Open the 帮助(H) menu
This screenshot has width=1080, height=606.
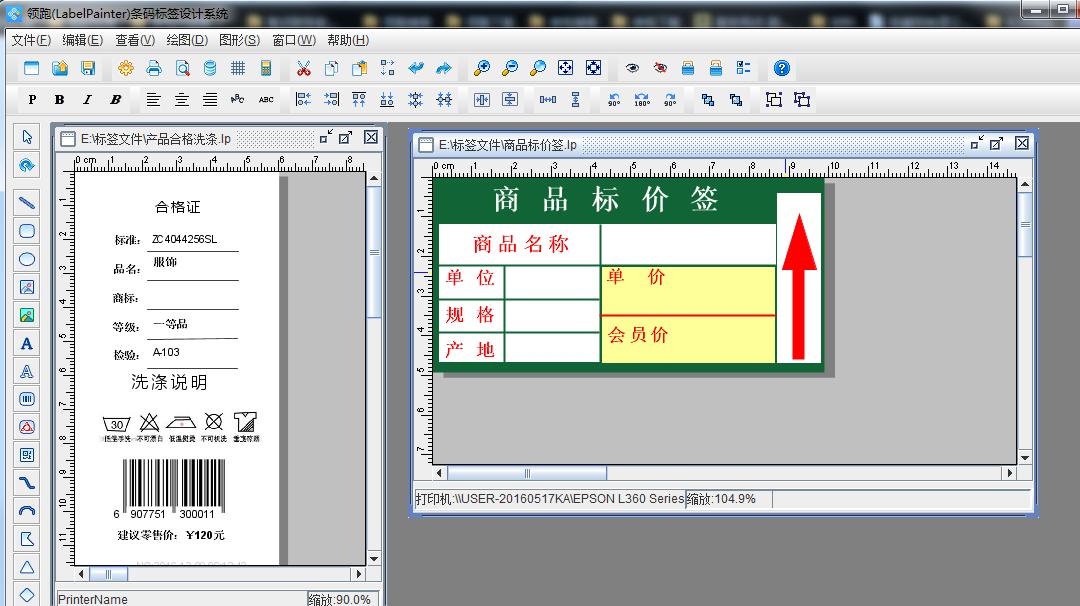pyautogui.click(x=348, y=40)
